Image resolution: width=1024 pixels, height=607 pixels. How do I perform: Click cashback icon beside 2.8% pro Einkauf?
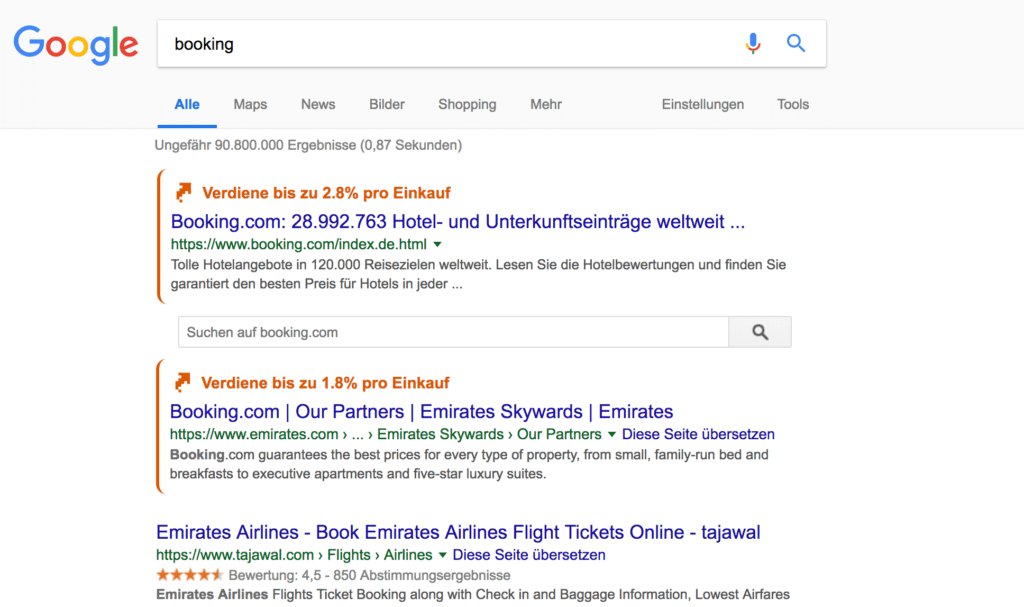tap(184, 193)
